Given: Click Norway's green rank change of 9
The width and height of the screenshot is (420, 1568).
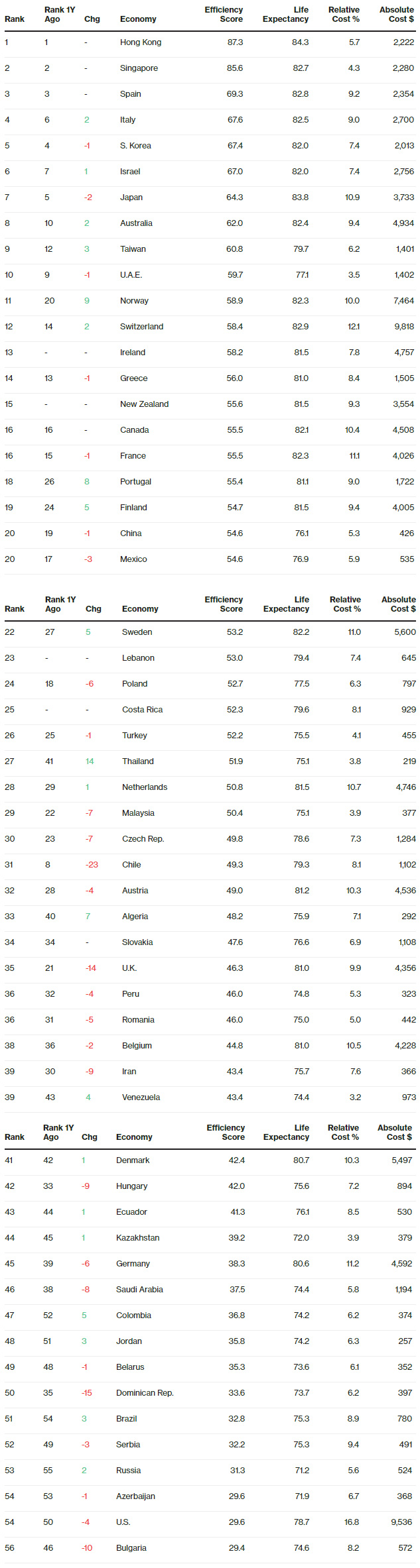Looking at the screenshot, I should pyautogui.click(x=87, y=301).
